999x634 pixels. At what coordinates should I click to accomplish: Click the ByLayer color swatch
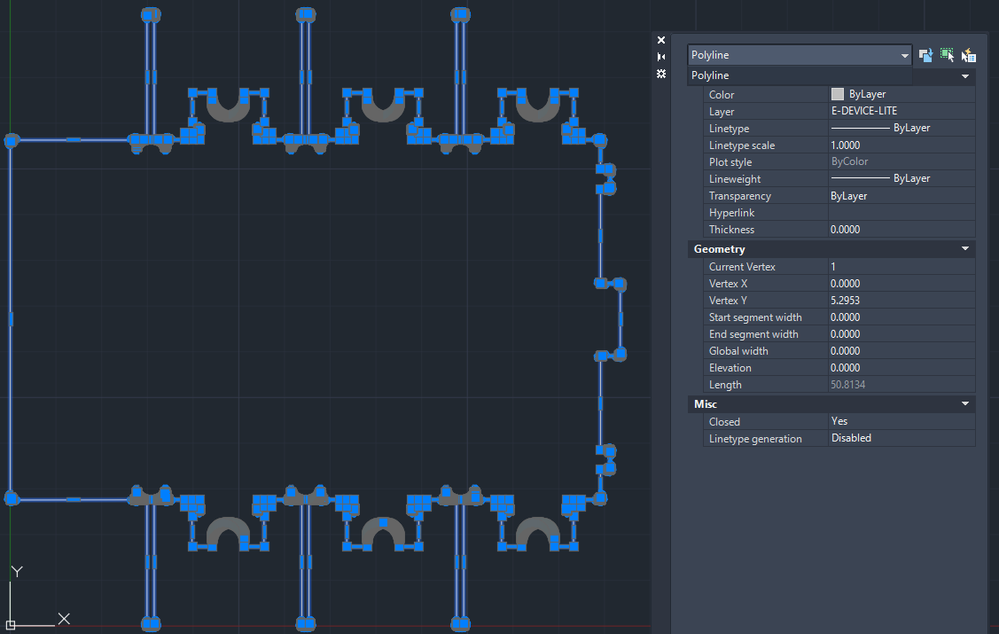837,94
